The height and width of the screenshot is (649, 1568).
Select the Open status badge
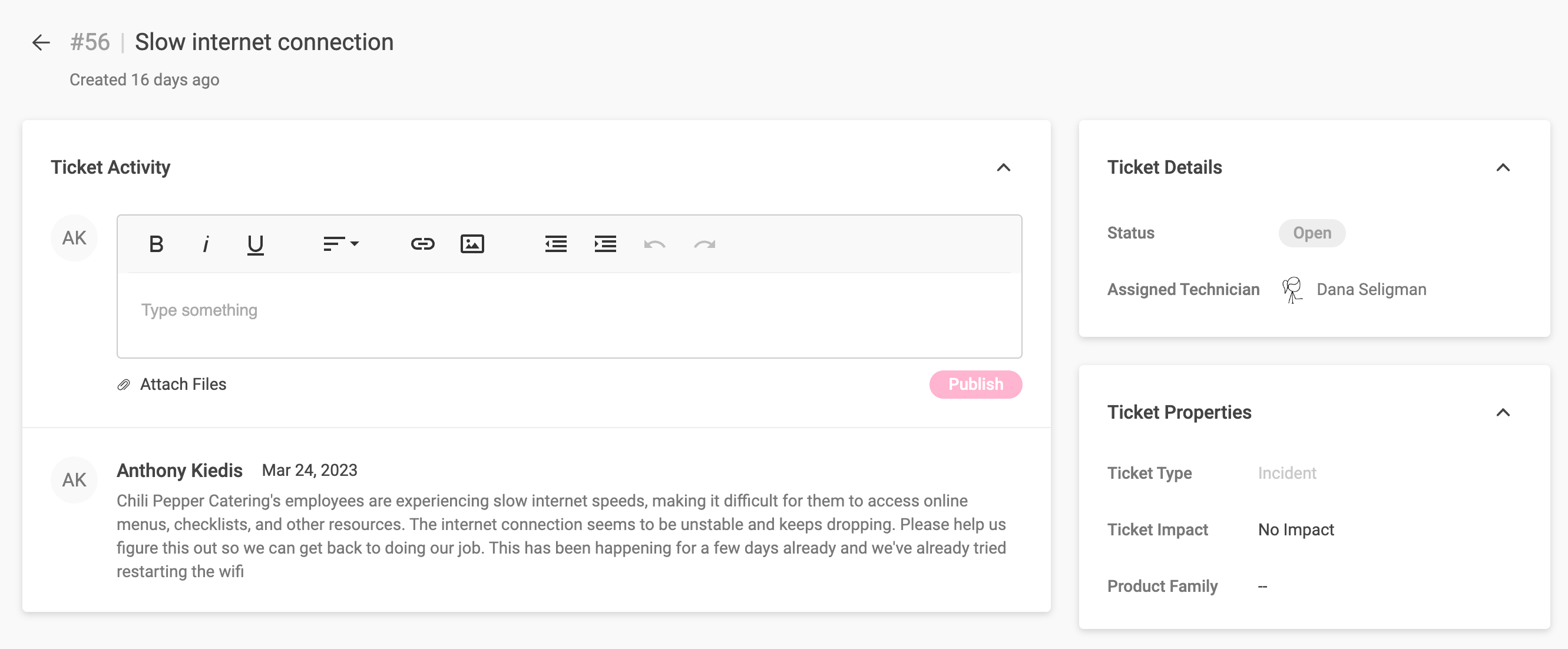coord(1313,233)
